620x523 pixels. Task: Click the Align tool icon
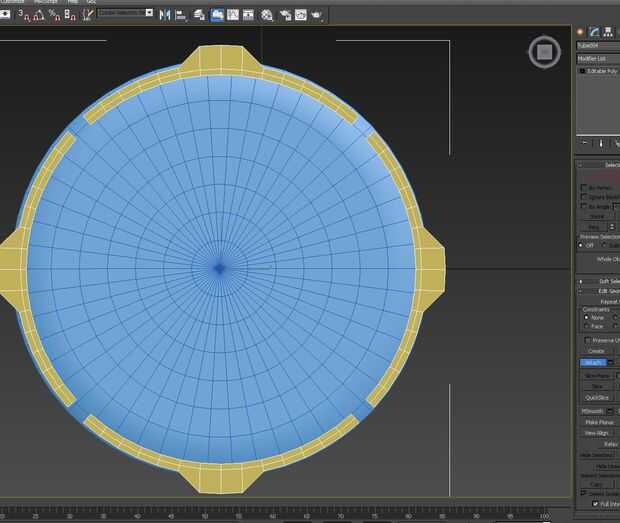[182, 15]
